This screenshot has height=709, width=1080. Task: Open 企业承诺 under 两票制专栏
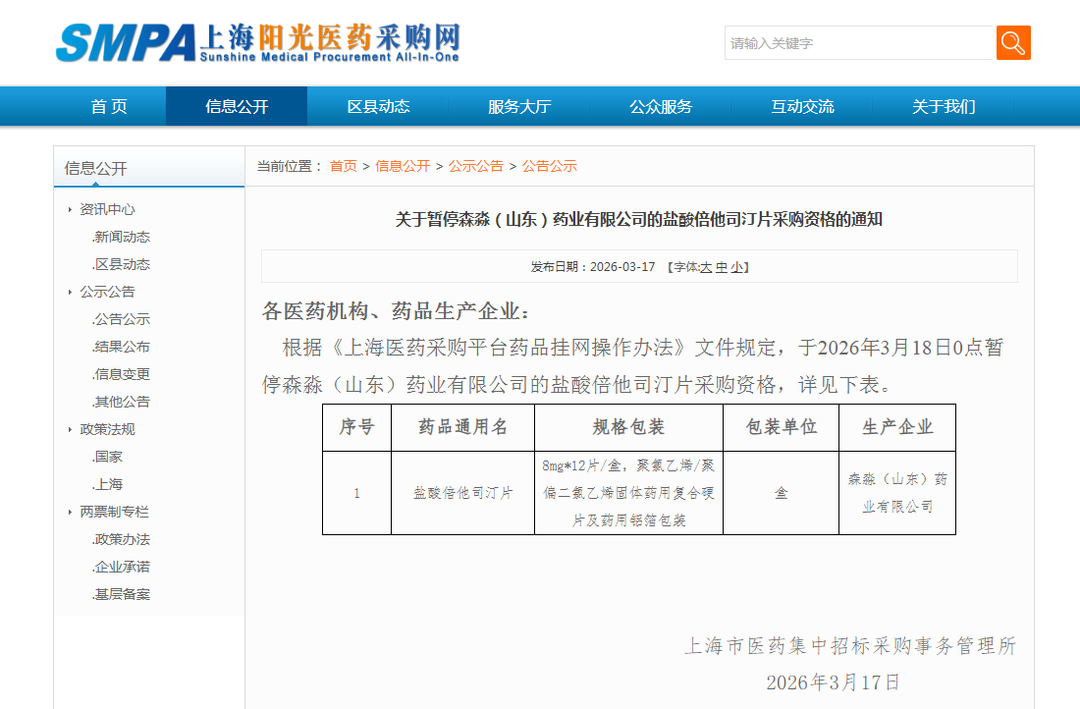[122, 567]
